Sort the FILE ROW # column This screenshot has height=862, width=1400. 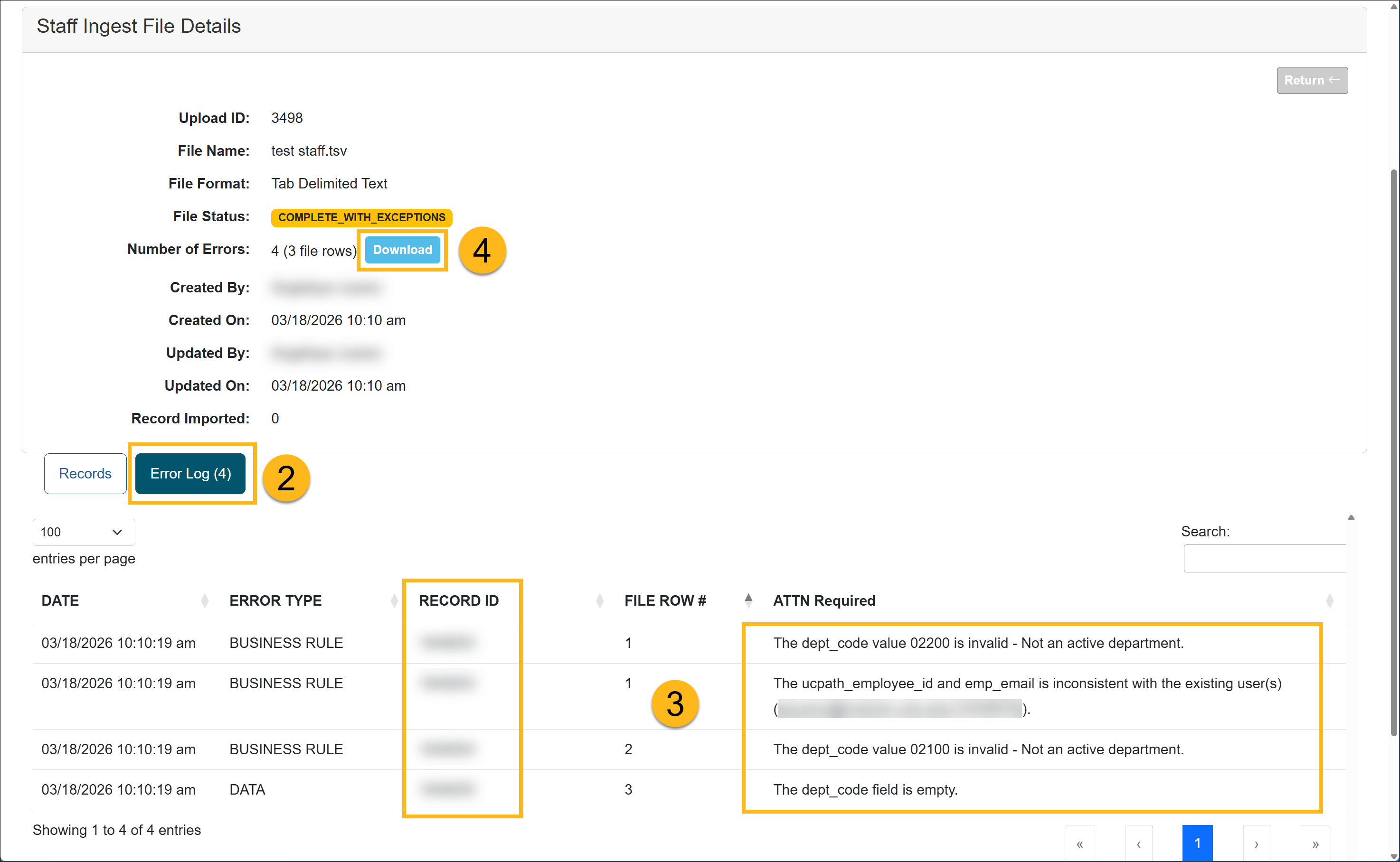749,600
